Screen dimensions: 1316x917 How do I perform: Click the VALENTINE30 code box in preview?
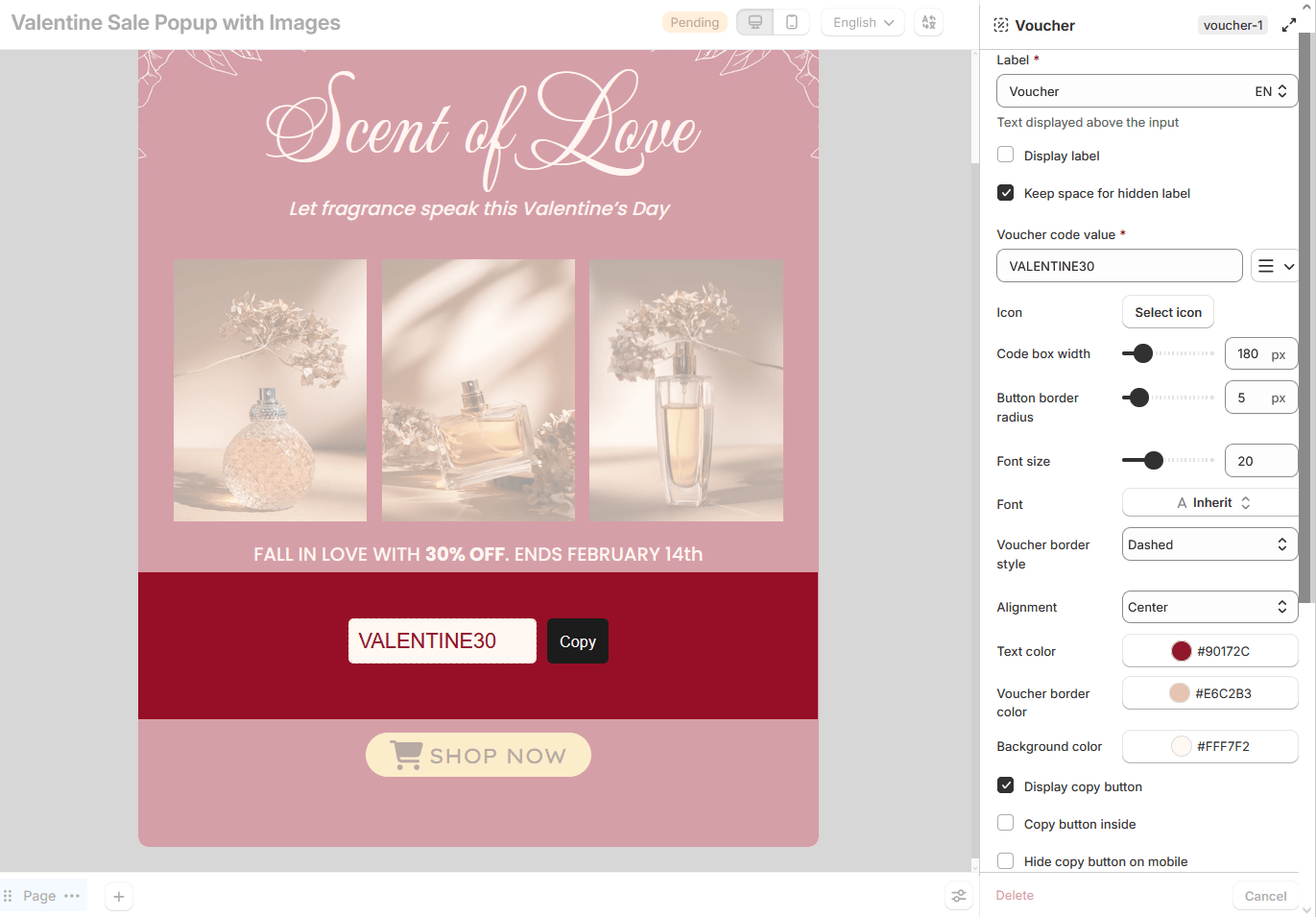(443, 640)
